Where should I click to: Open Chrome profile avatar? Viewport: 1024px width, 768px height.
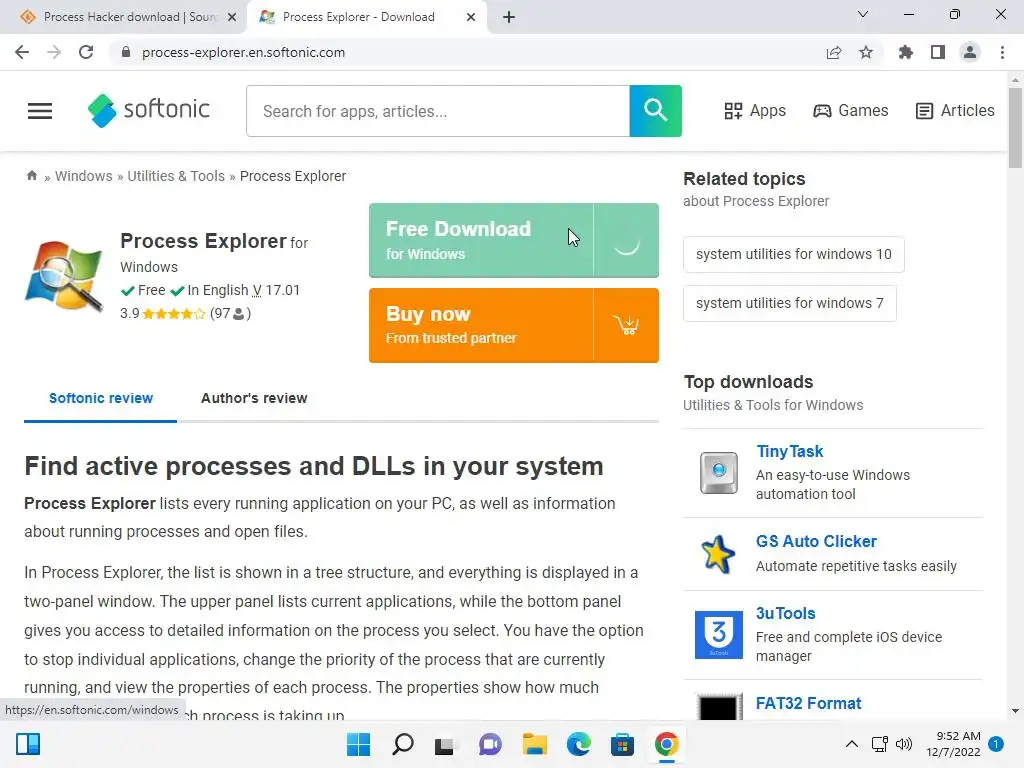970,52
